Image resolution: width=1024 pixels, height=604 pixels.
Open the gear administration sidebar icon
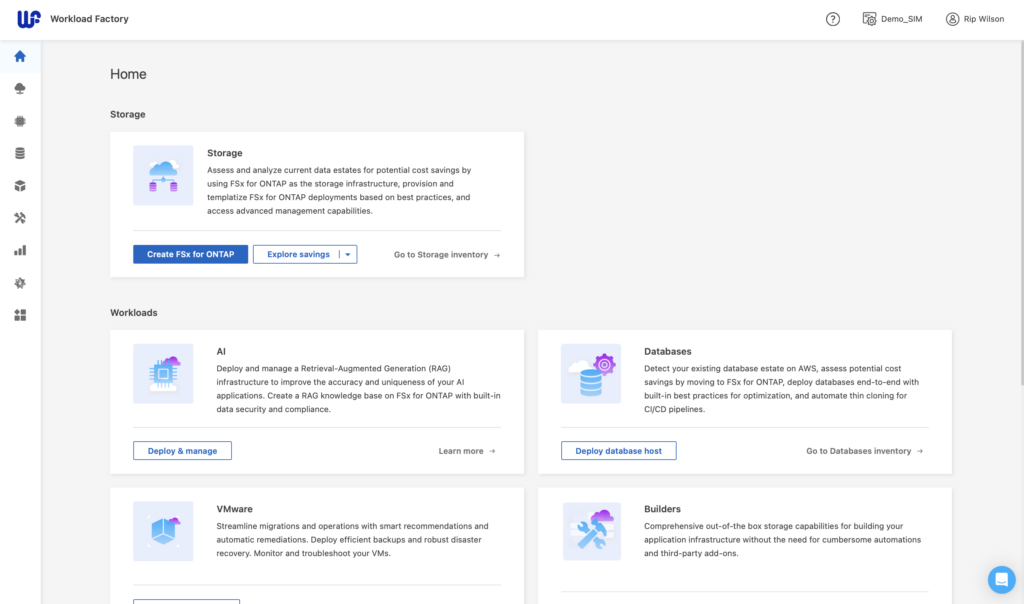tap(20, 283)
